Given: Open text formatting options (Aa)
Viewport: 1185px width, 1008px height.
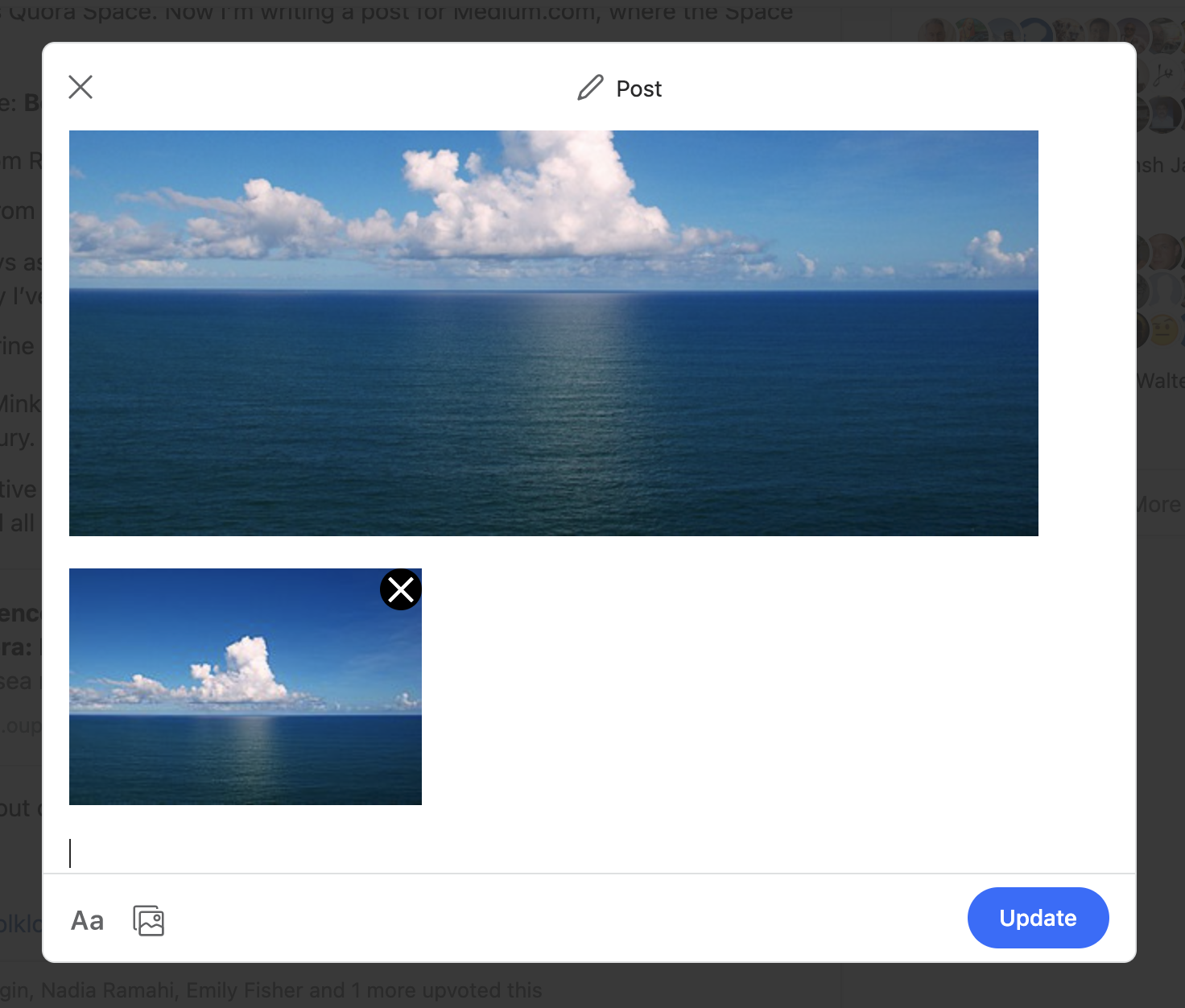Looking at the screenshot, I should pos(87,920).
